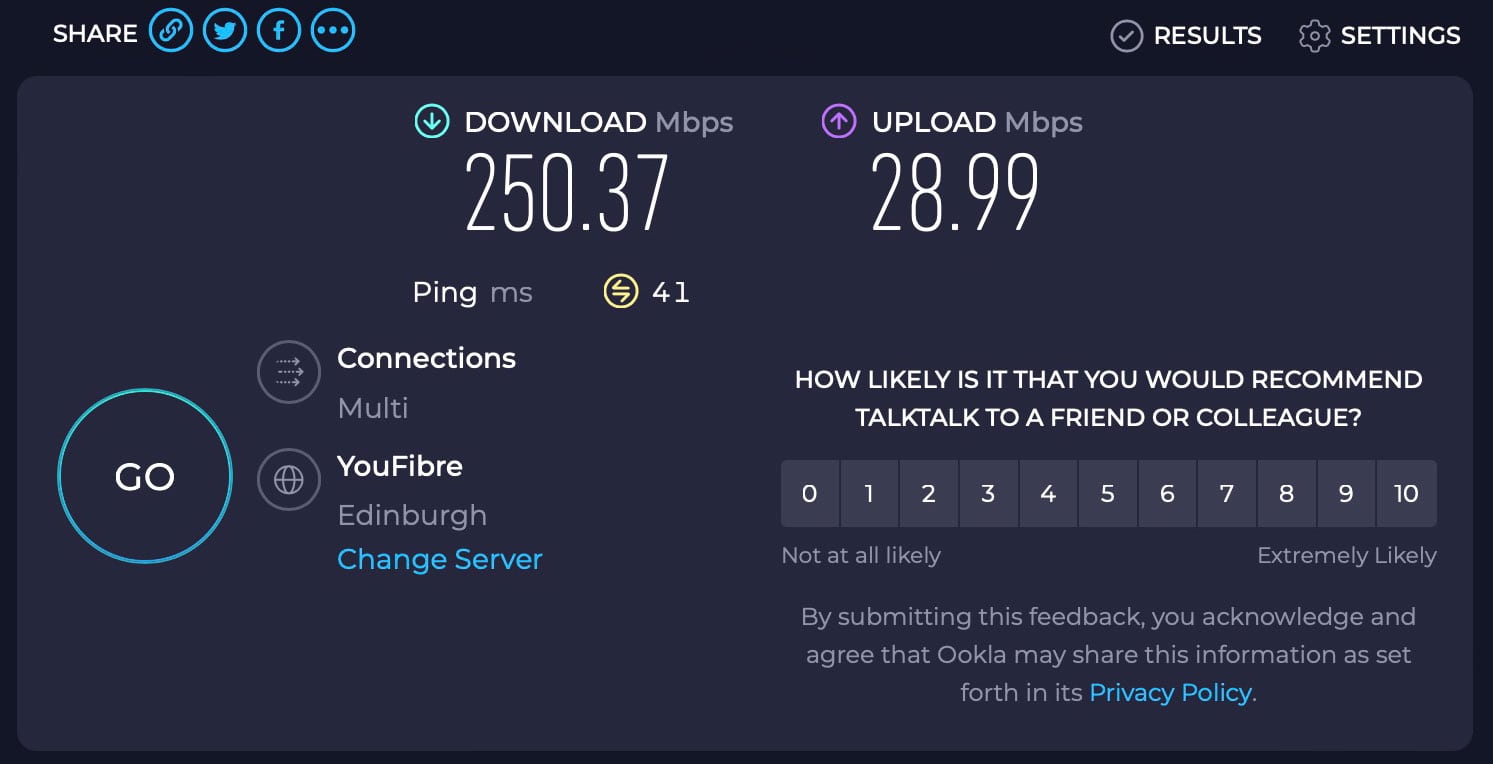The image size is (1493, 764).
Task: Click the upload arrow icon
Action: point(838,121)
